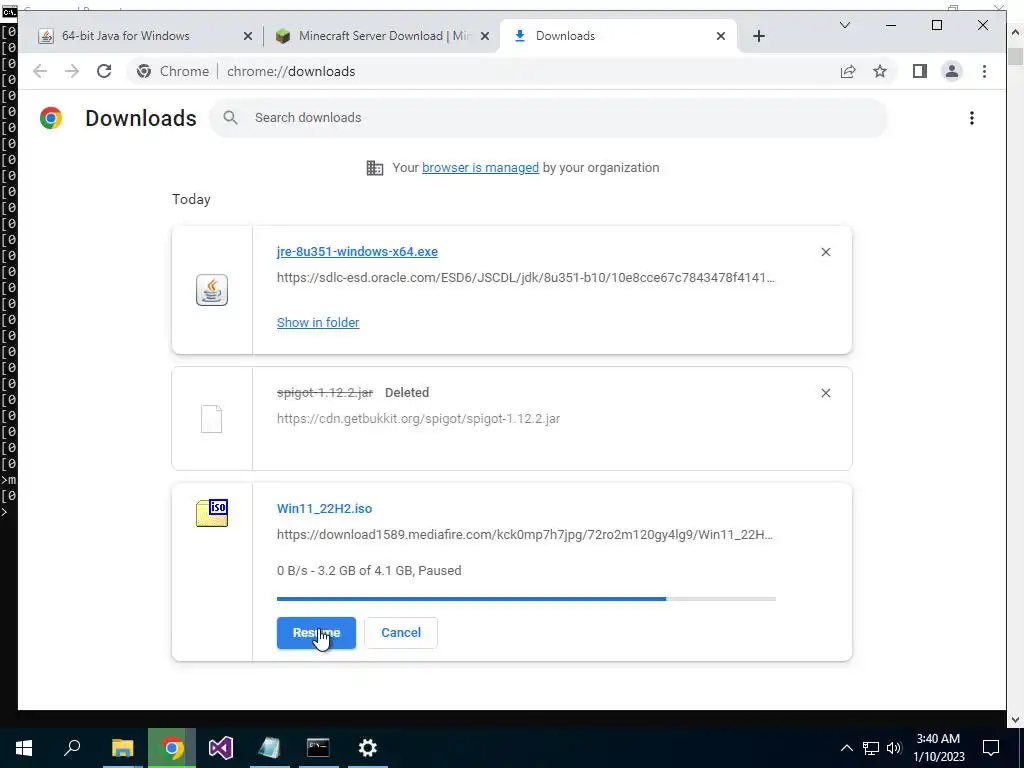Click the Search downloads field

click(549, 118)
